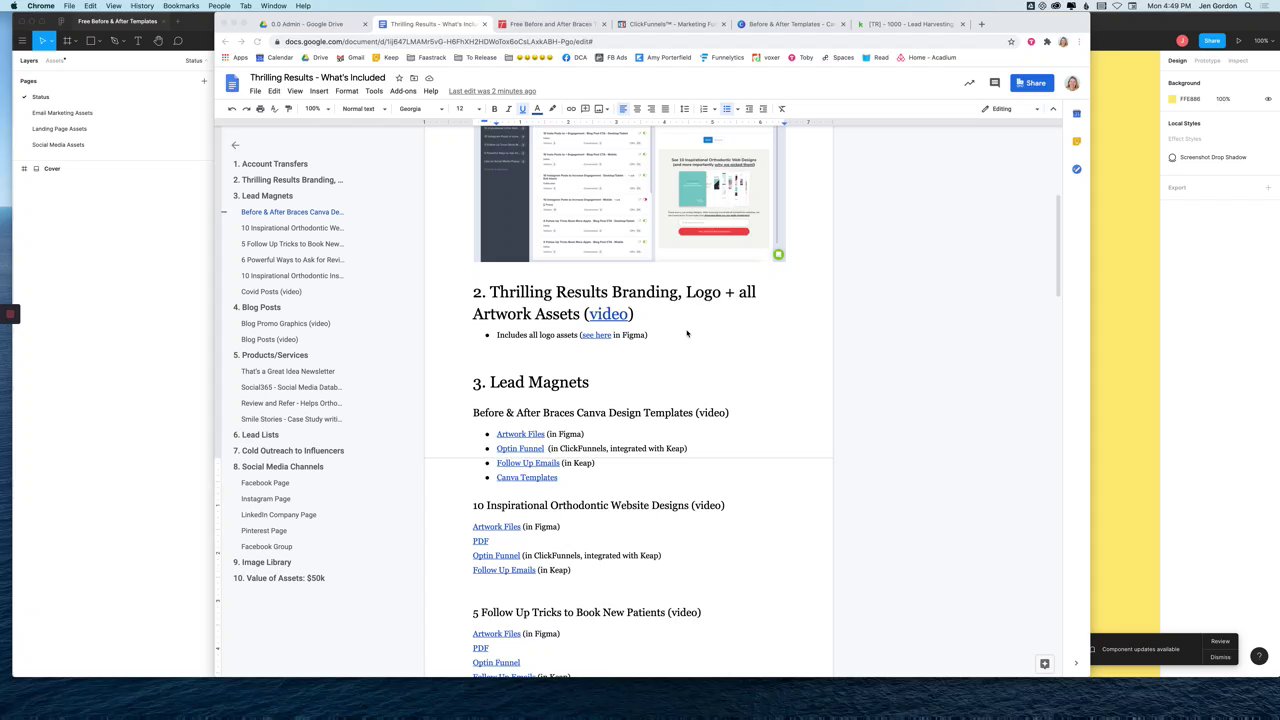Click the Docs home document icon
The image size is (1280, 720).
coord(232,83)
